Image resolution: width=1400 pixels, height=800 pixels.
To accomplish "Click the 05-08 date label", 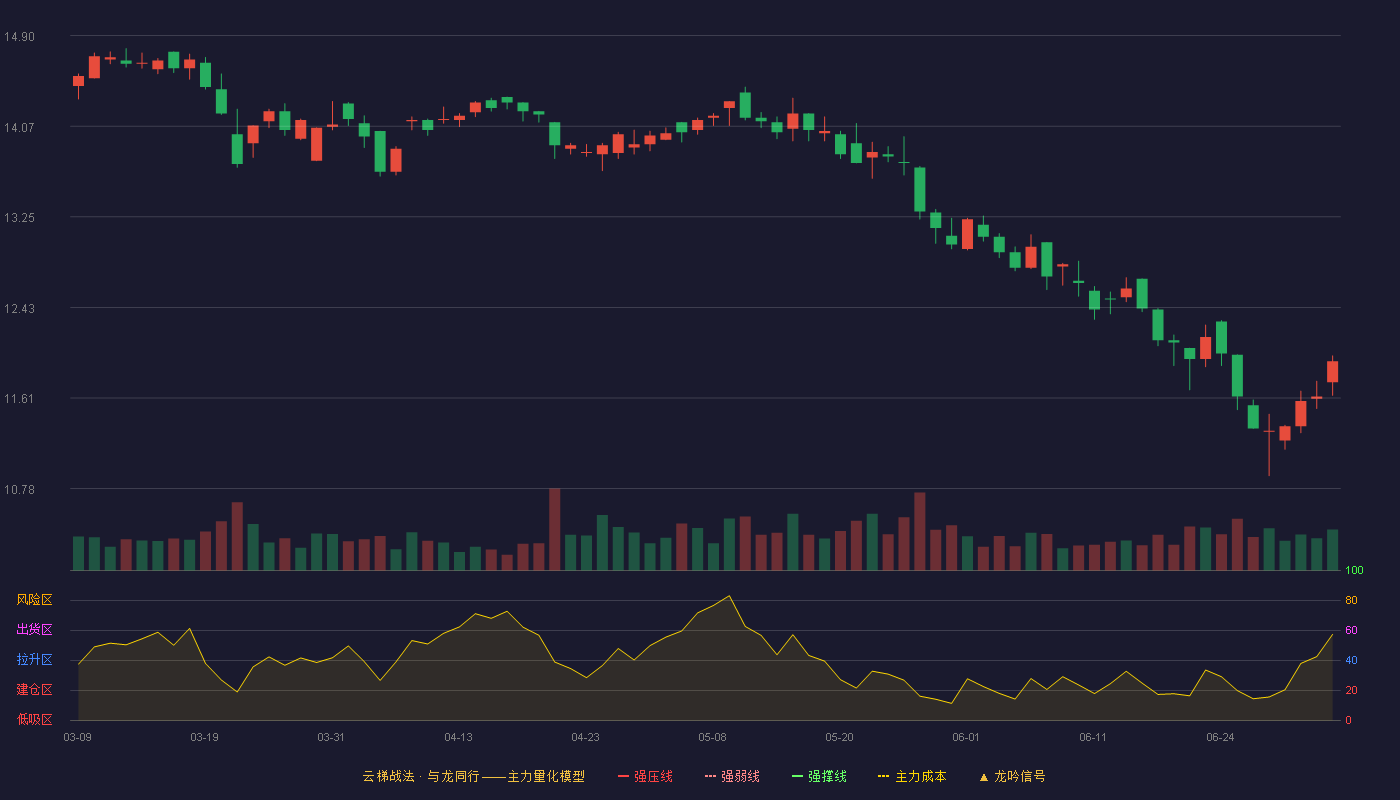I will (712, 737).
